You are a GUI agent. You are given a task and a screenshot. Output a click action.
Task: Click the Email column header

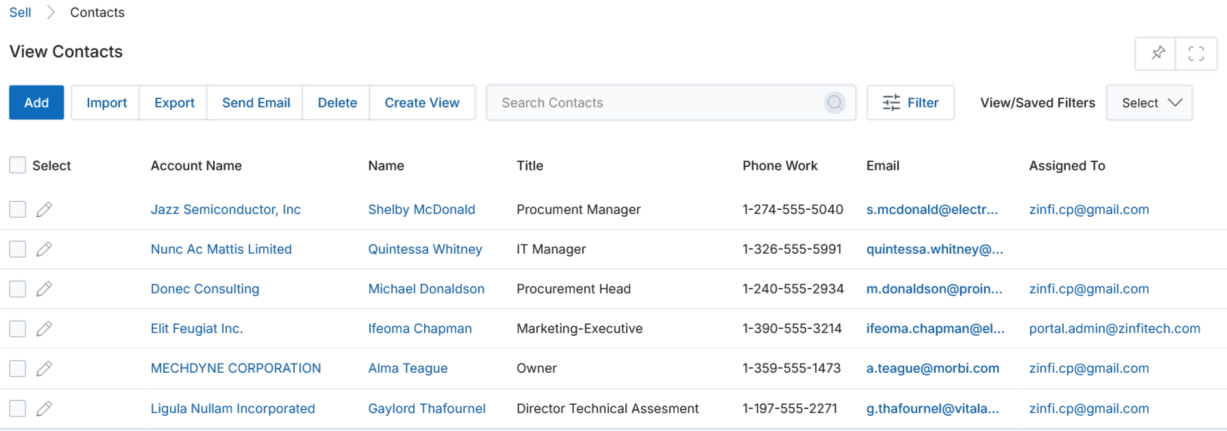[x=883, y=166]
